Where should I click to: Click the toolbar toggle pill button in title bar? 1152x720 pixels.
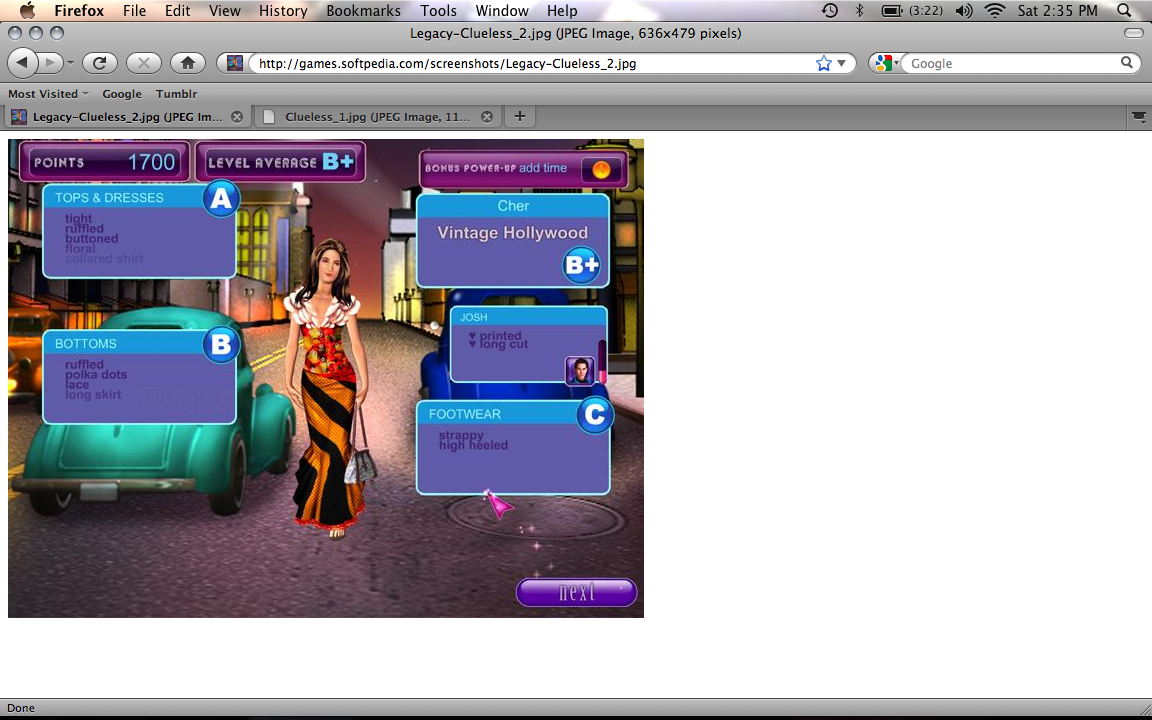pyautogui.click(x=1134, y=33)
